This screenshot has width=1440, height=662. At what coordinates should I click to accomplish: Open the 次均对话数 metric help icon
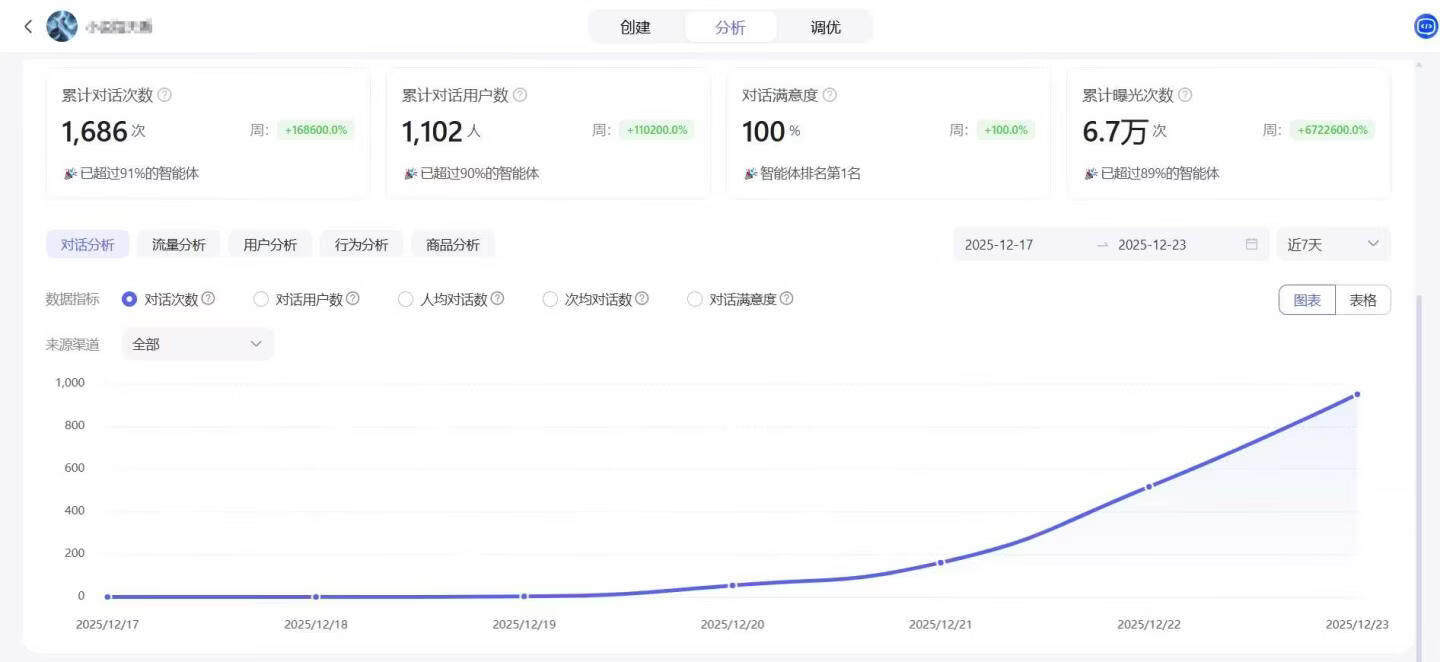[643, 298]
